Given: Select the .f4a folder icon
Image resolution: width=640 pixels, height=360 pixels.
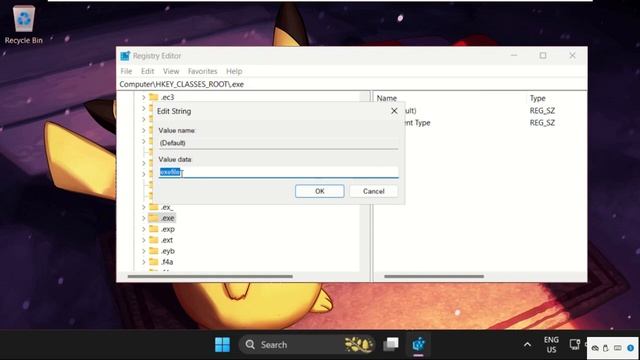Looking at the screenshot, I should [x=154, y=261].
